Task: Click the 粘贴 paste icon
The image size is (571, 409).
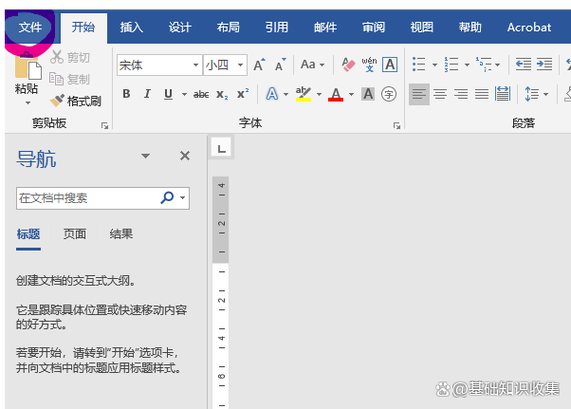Action: [x=28, y=67]
